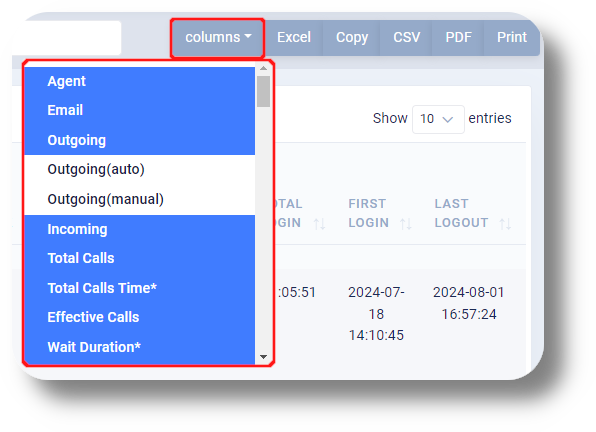
Task: Sort by First Login column arrows
Action: [406, 224]
